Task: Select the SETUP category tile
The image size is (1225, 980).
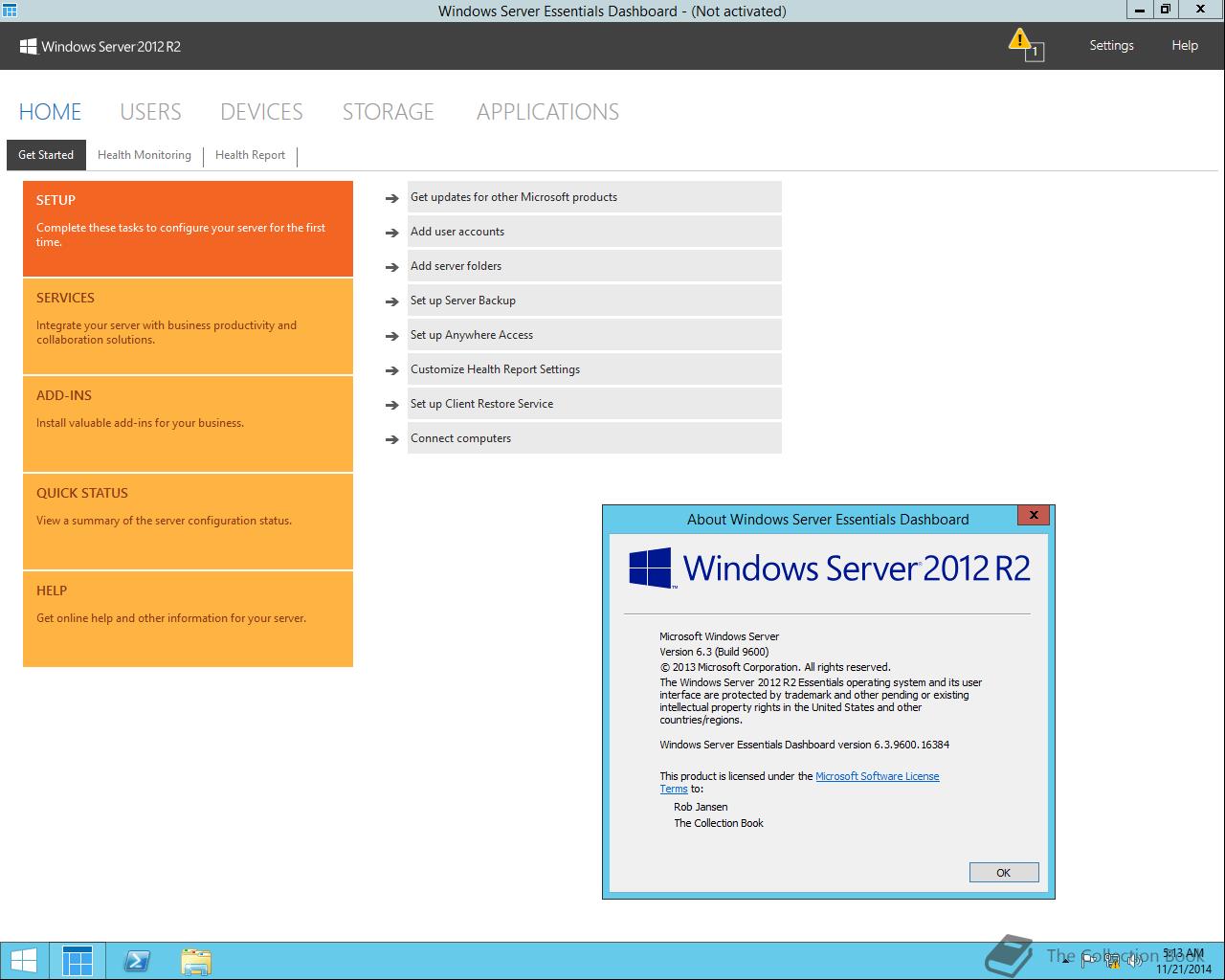Action: pos(188,229)
